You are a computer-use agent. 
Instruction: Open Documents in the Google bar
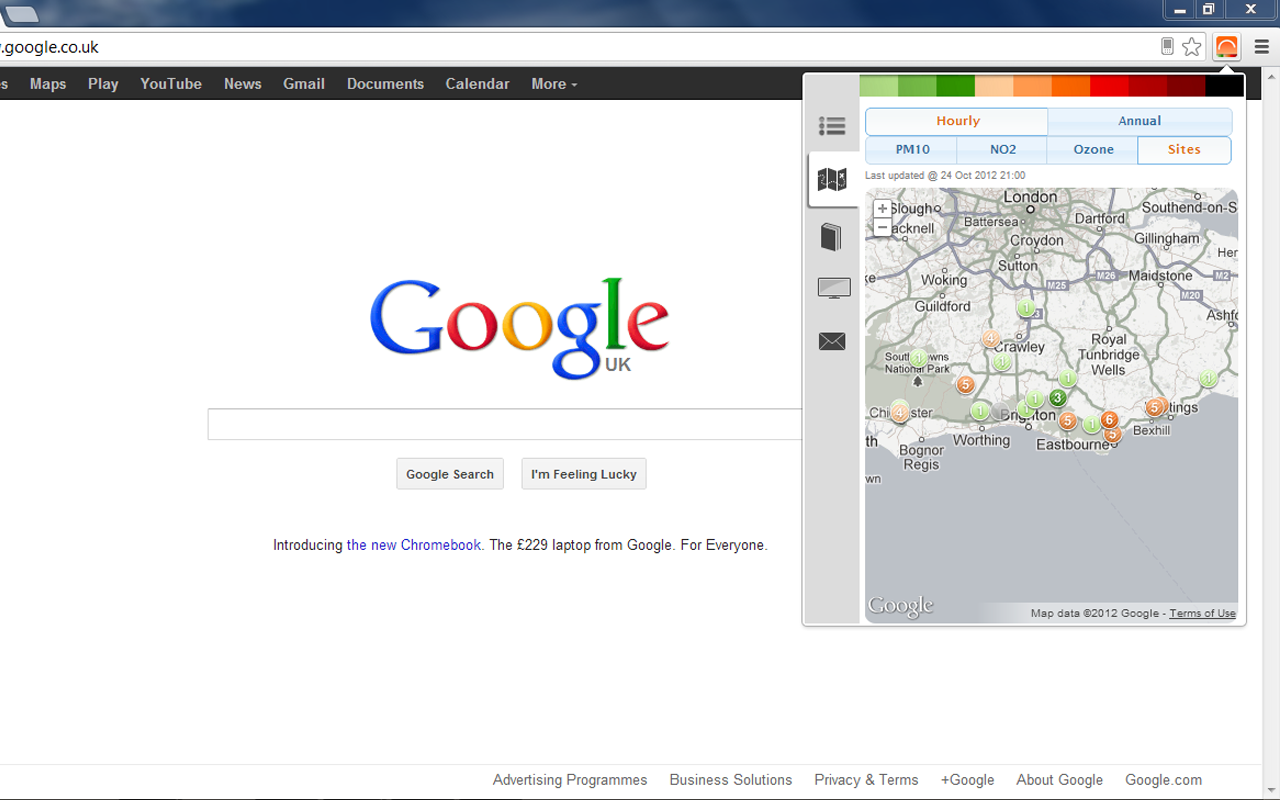385,84
